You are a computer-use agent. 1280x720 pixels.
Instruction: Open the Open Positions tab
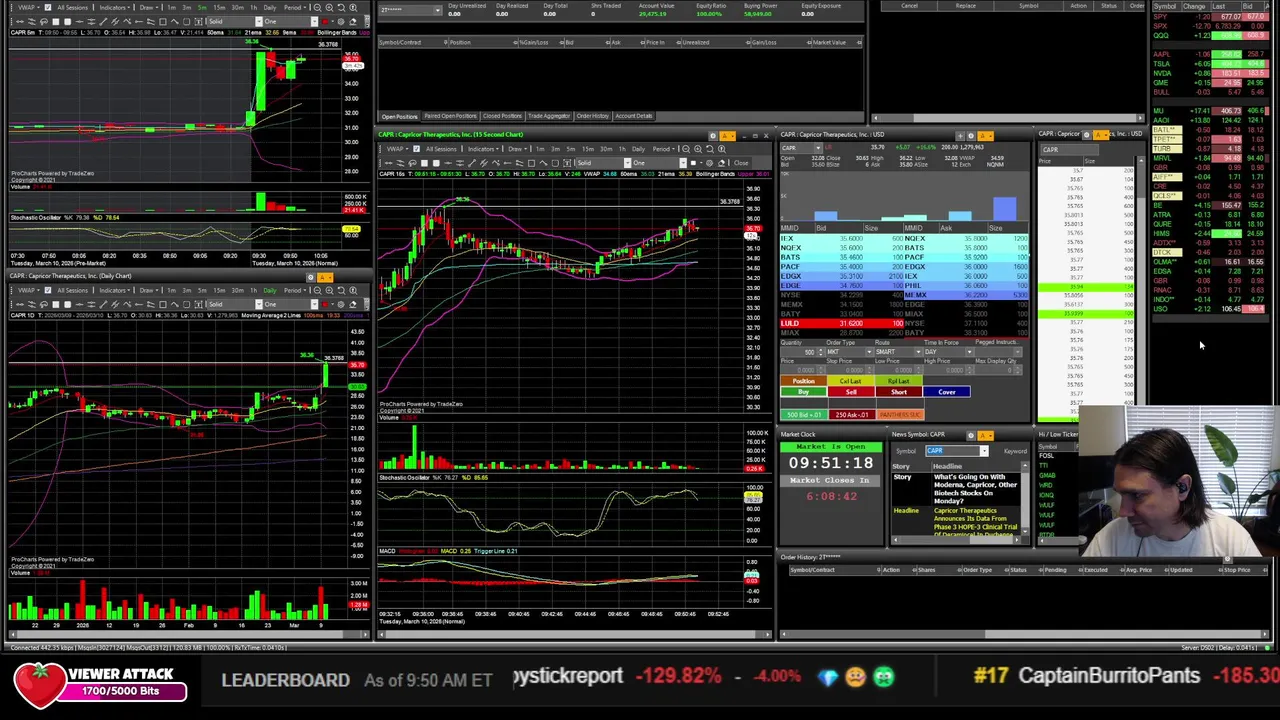[x=399, y=116]
